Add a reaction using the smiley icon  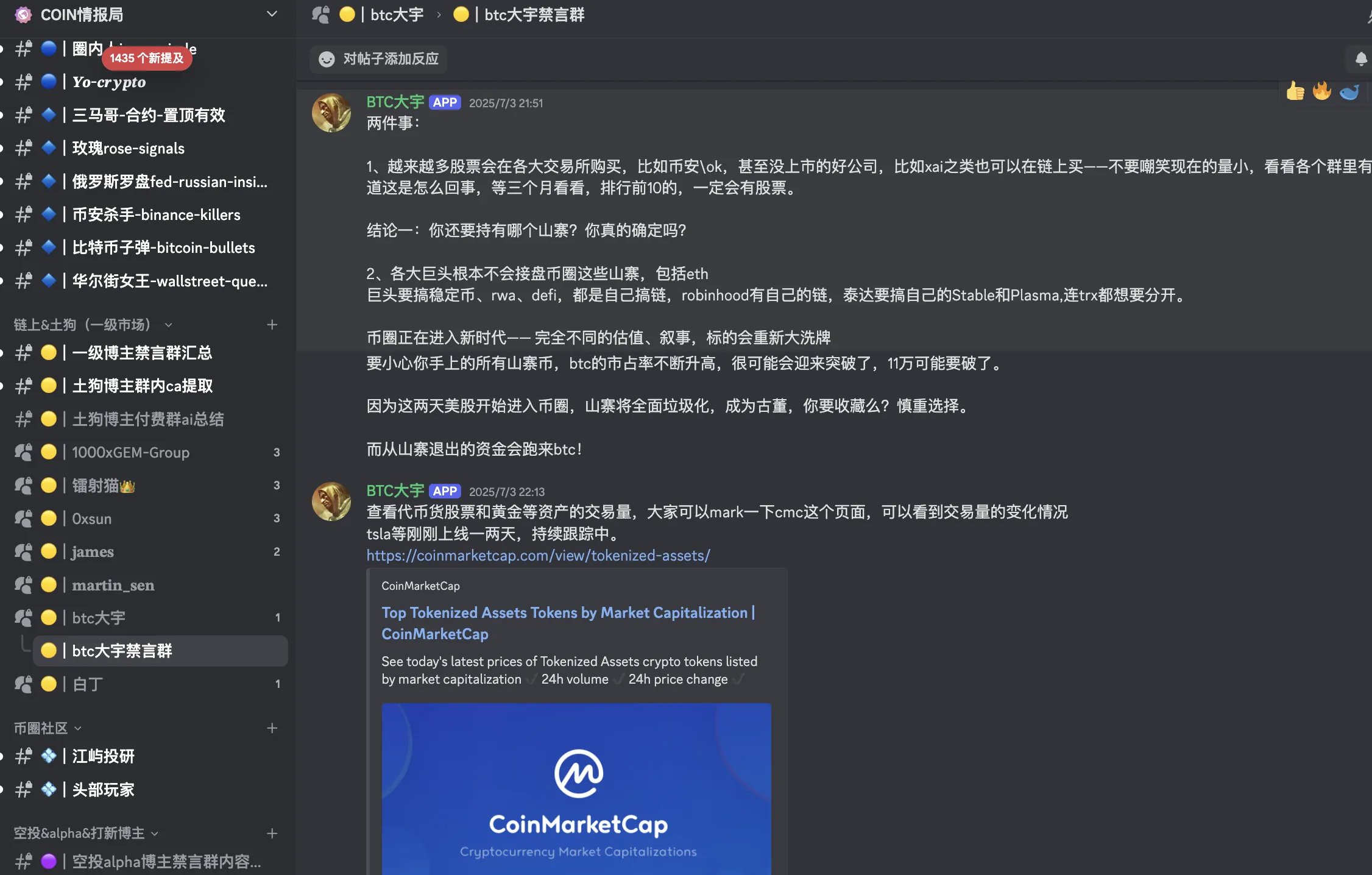coord(327,59)
